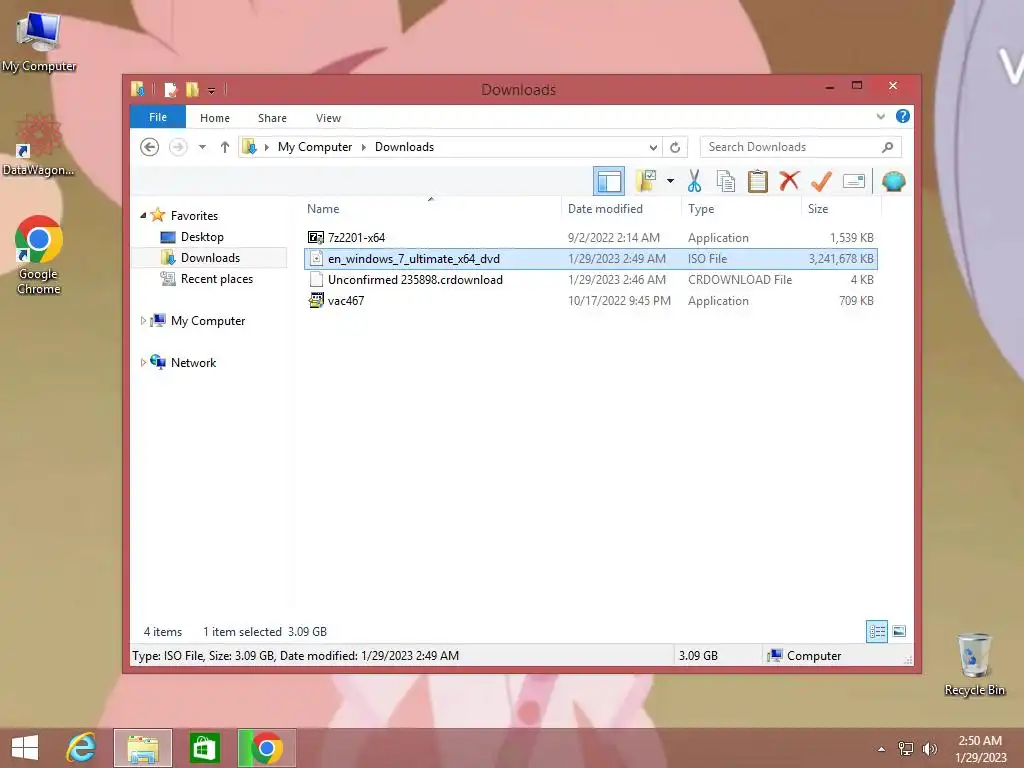The image size is (1024, 768).
Task: Launch Internet Explorer from the taskbar
Action: (x=82, y=748)
